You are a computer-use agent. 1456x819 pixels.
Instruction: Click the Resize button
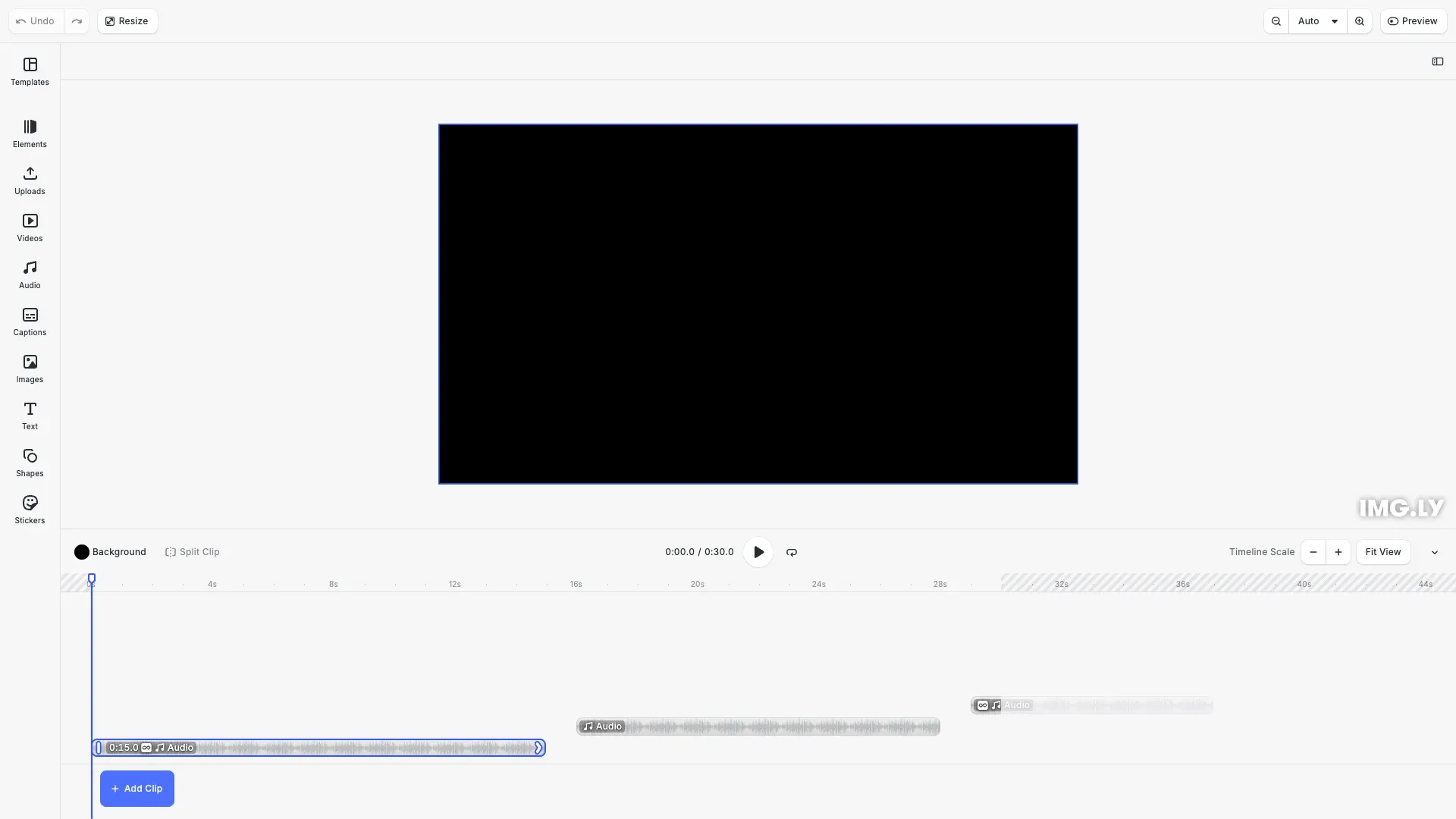tap(126, 20)
